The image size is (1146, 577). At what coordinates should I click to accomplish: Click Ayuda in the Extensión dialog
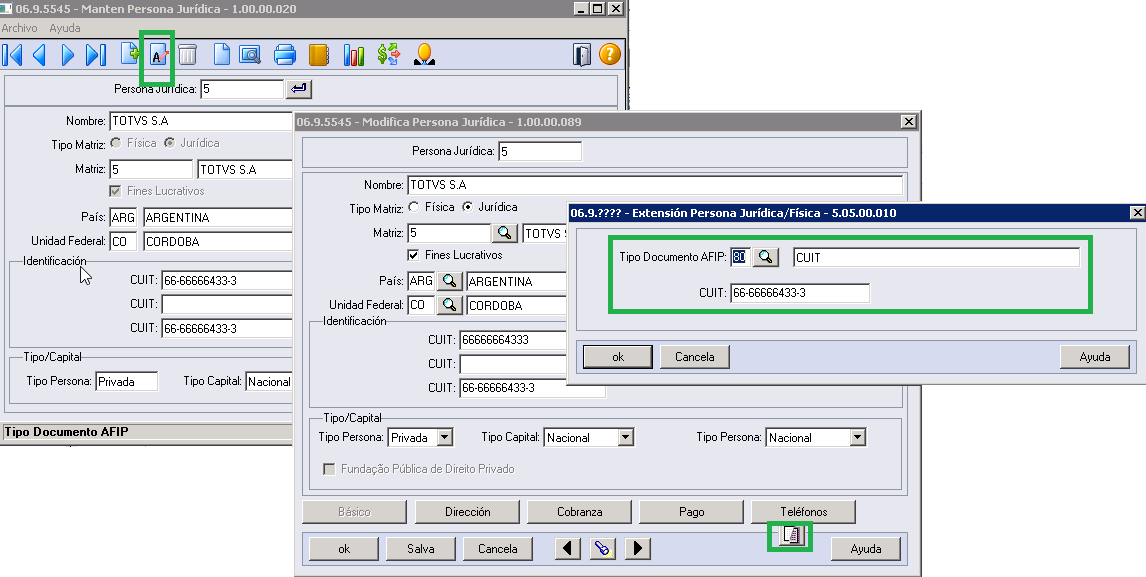[x=1095, y=357]
